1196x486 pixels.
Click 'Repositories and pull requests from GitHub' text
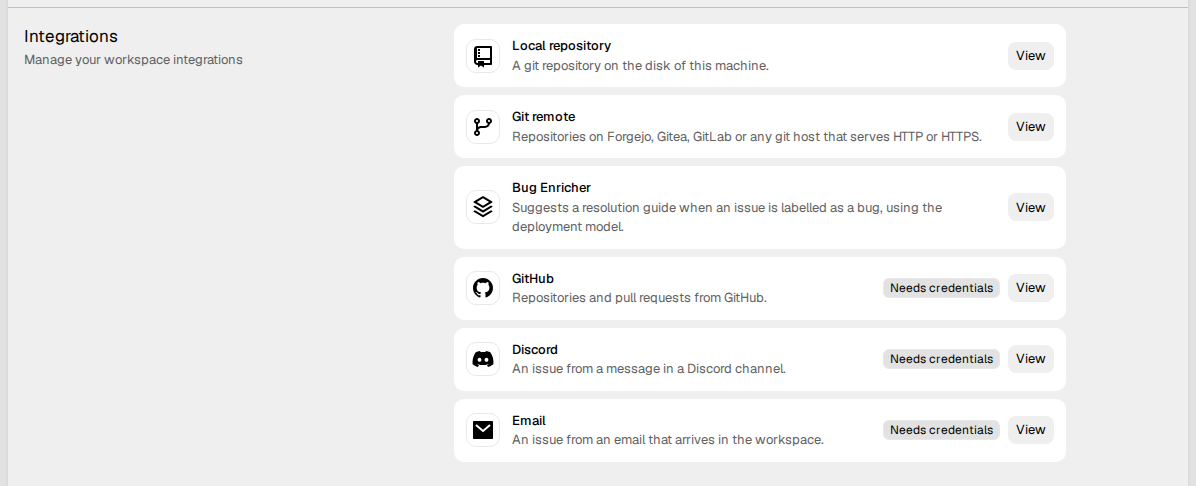[639, 298]
